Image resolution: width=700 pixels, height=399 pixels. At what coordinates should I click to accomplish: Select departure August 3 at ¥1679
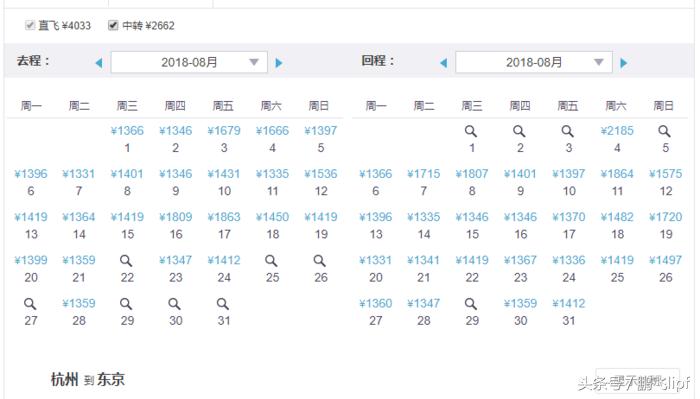point(224,131)
